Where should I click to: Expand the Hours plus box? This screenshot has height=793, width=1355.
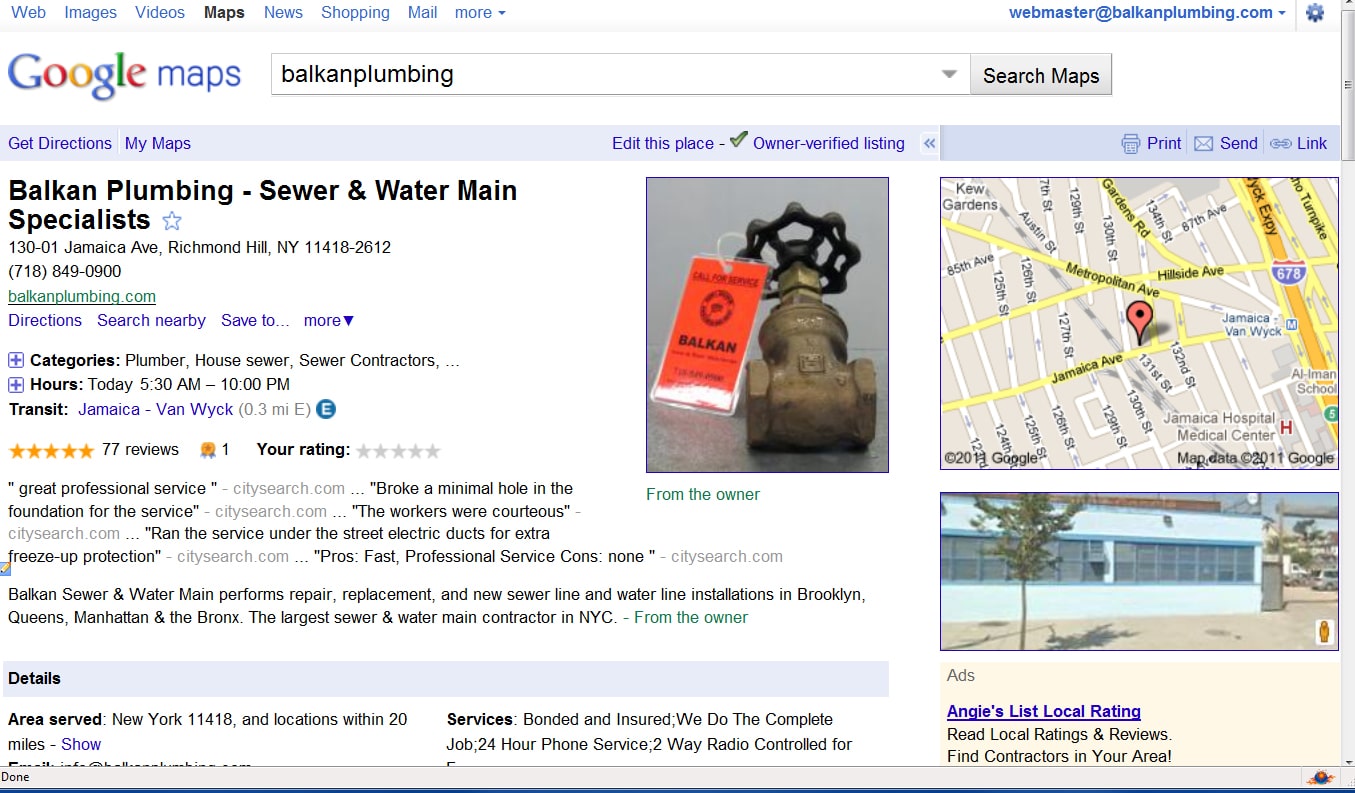click(x=16, y=385)
